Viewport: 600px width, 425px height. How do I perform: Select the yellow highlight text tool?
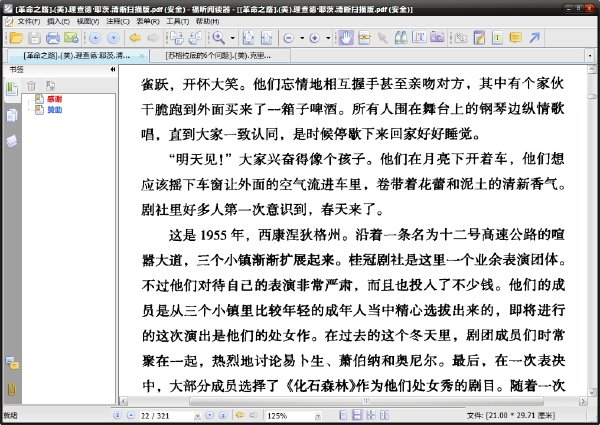(497, 37)
